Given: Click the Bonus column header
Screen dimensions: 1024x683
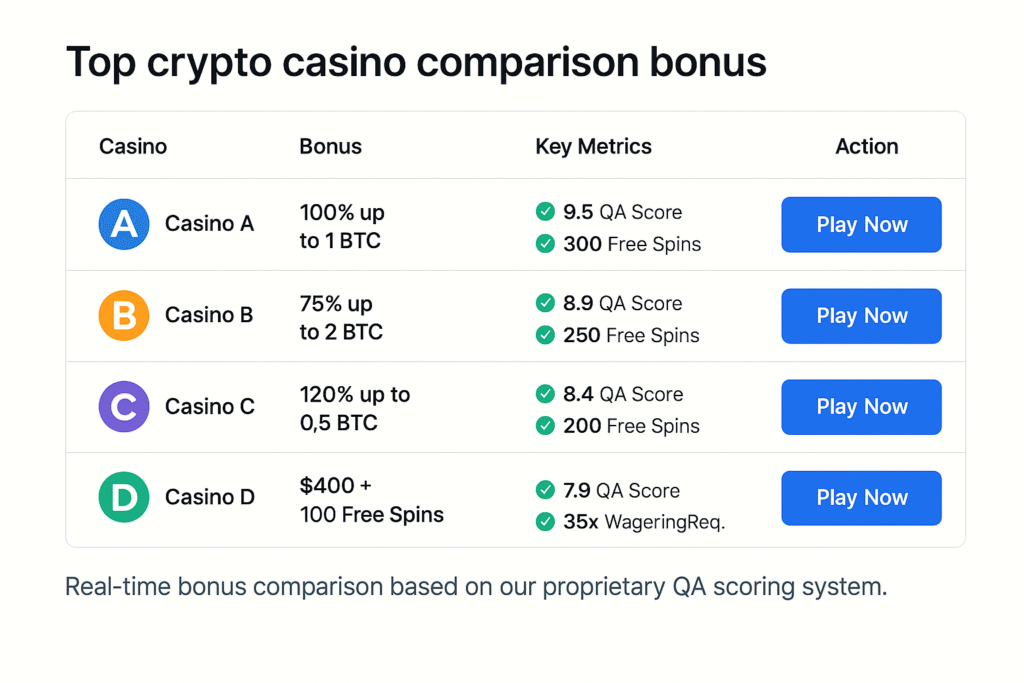Looking at the screenshot, I should point(330,146).
